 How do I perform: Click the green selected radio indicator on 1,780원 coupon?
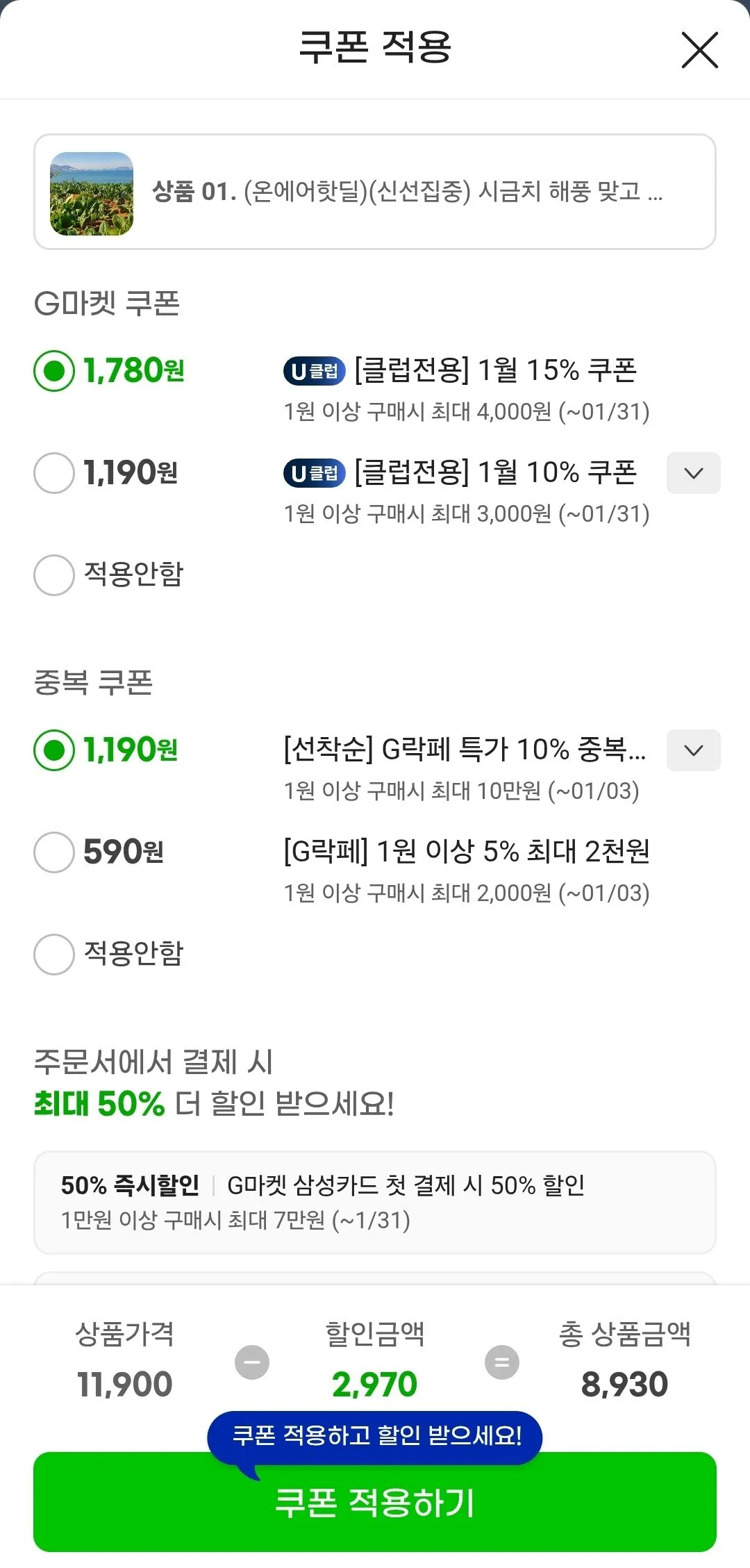click(53, 370)
